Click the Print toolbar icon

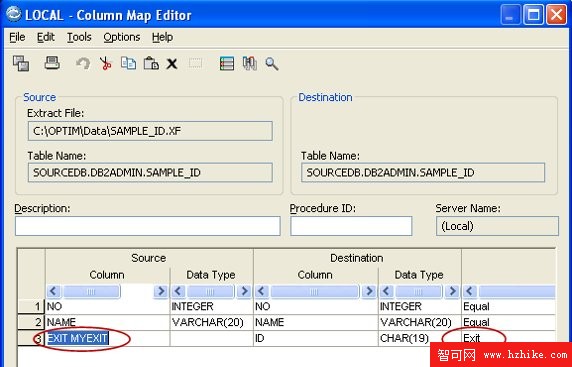(x=52, y=63)
